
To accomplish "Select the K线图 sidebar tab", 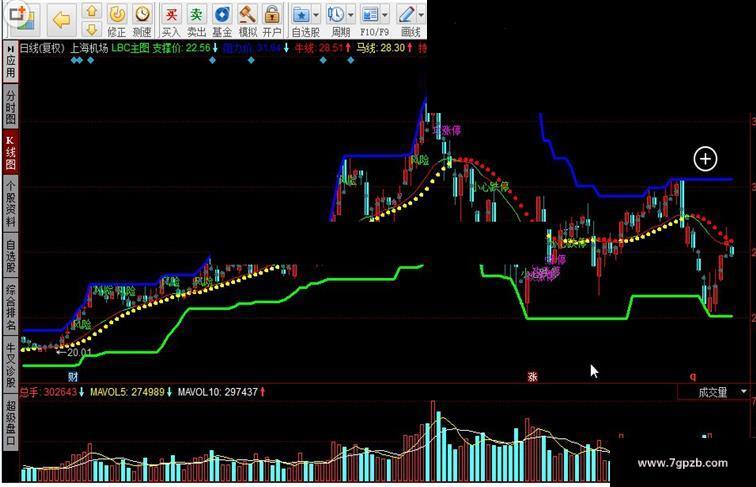I will (11, 152).
